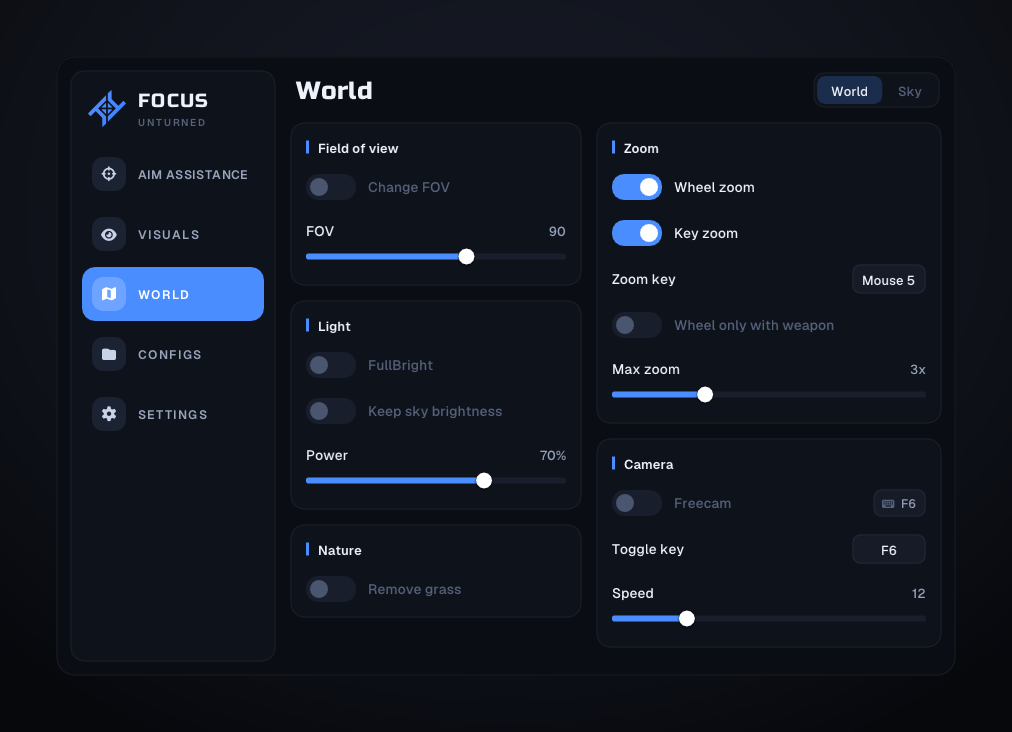This screenshot has height=732, width=1012.
Task: Turn on FullBright toggle
Action: [330, 365]
